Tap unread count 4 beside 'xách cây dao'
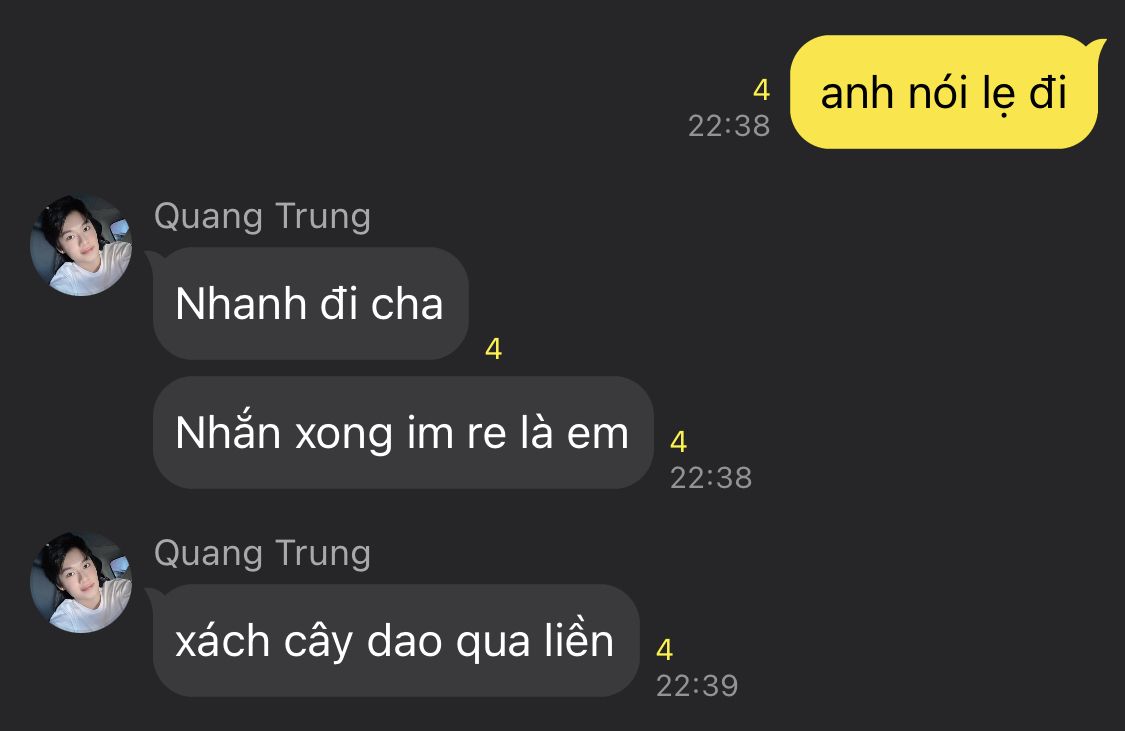 [664, 649]
